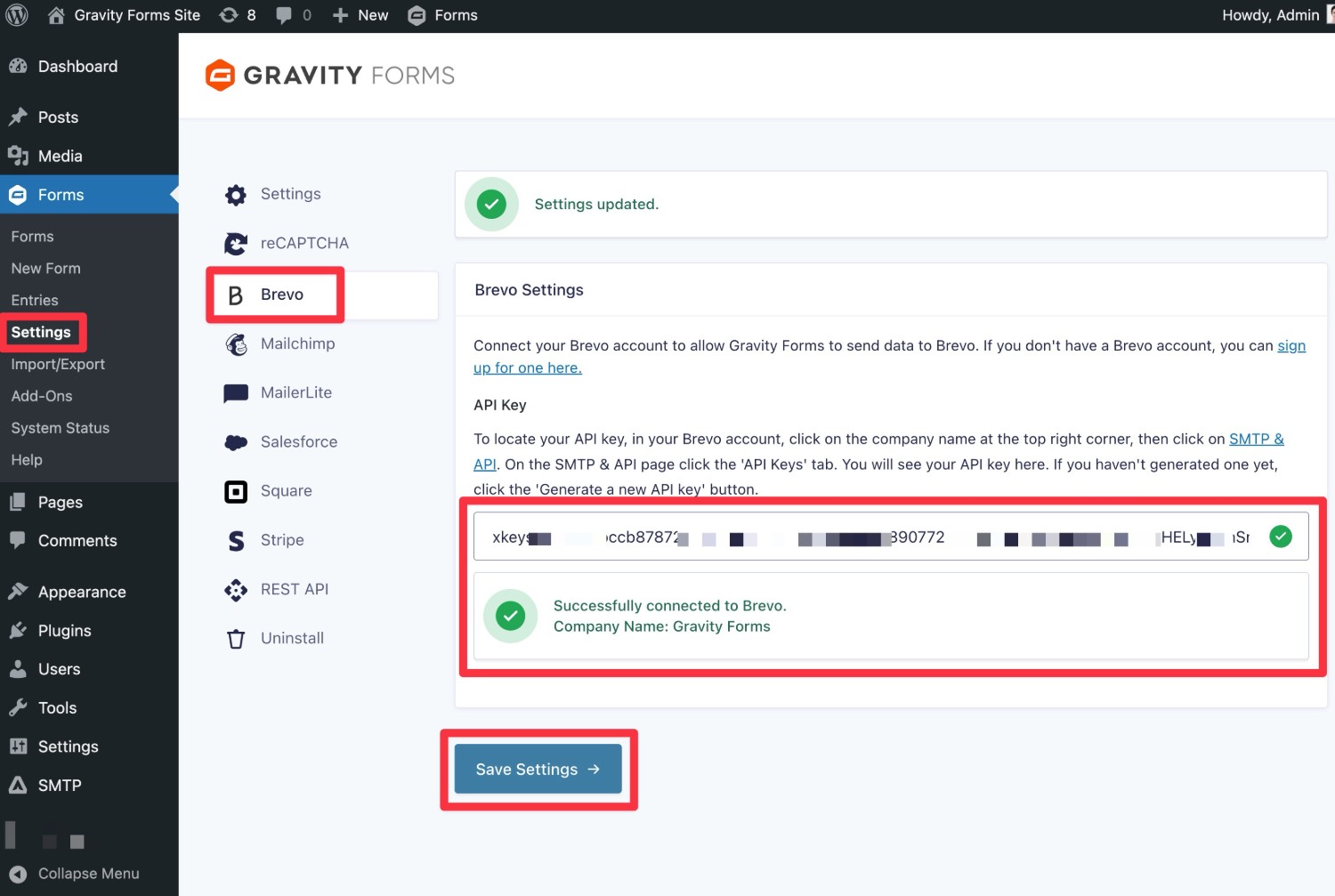Screen dimensions: 1335x896
Task: Click into the Brevo API Key field
Action: point(891,537)
